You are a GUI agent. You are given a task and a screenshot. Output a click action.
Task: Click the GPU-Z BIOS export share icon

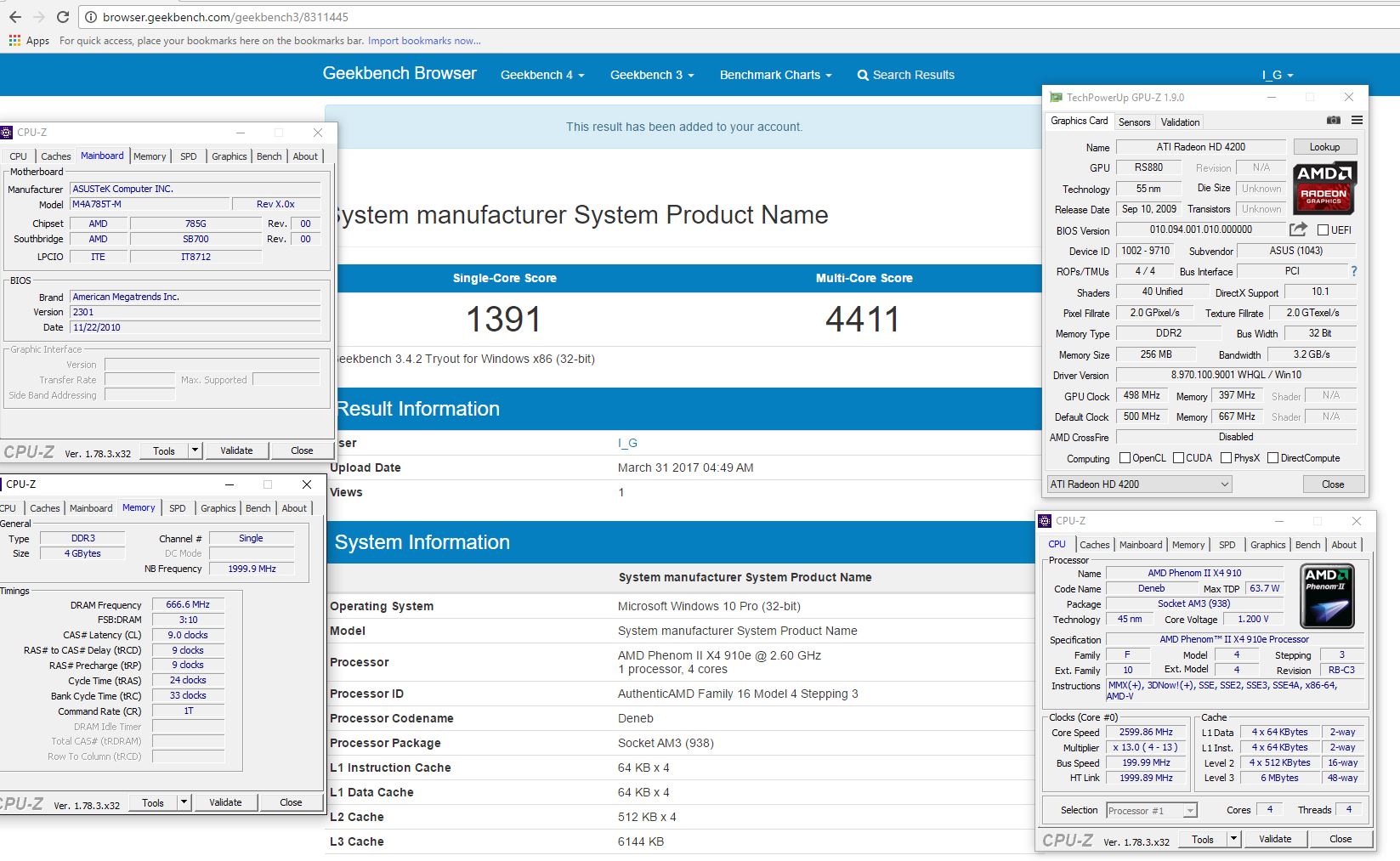1298,229
